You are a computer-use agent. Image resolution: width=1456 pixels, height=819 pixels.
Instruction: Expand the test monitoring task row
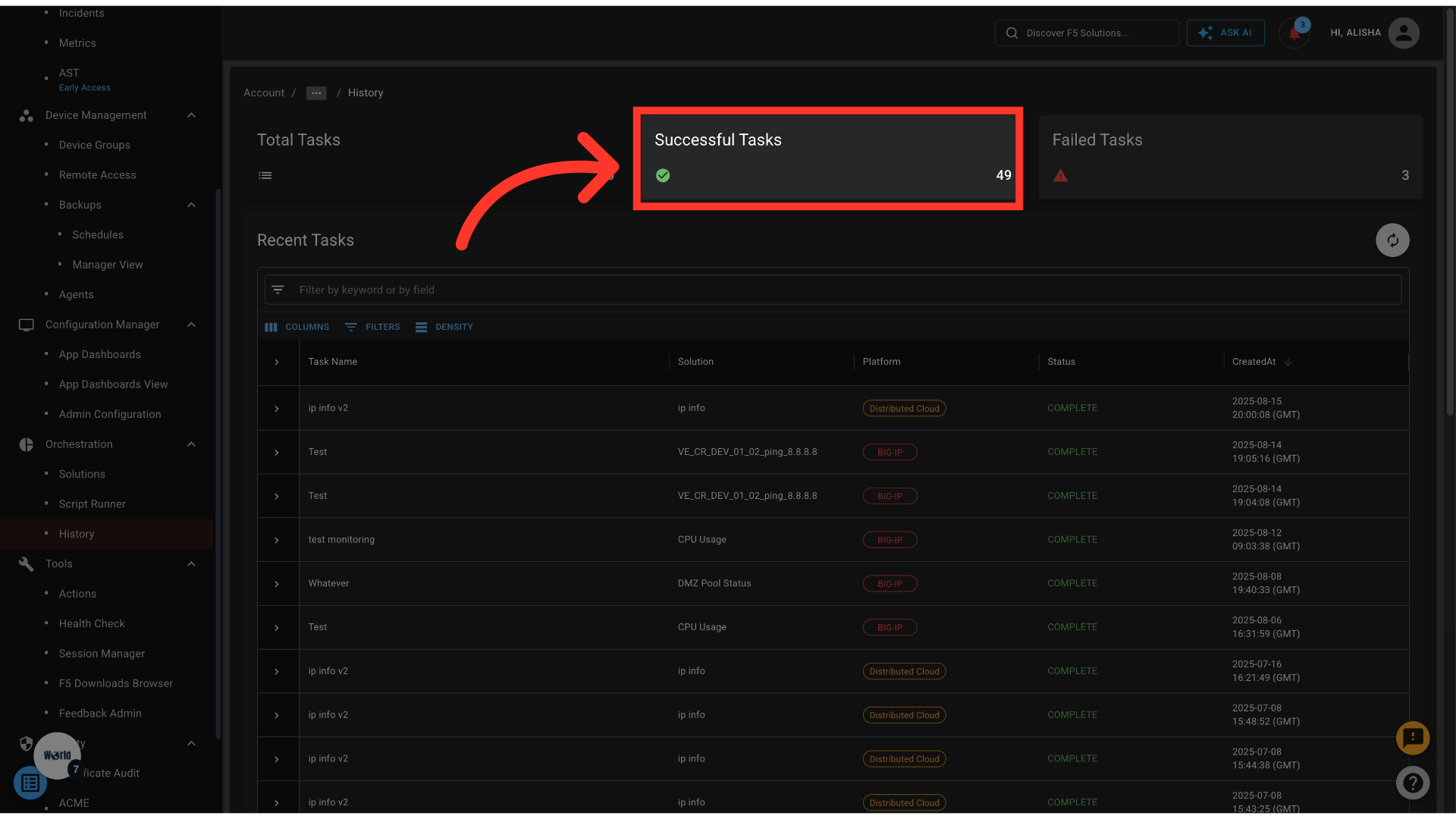277,541
